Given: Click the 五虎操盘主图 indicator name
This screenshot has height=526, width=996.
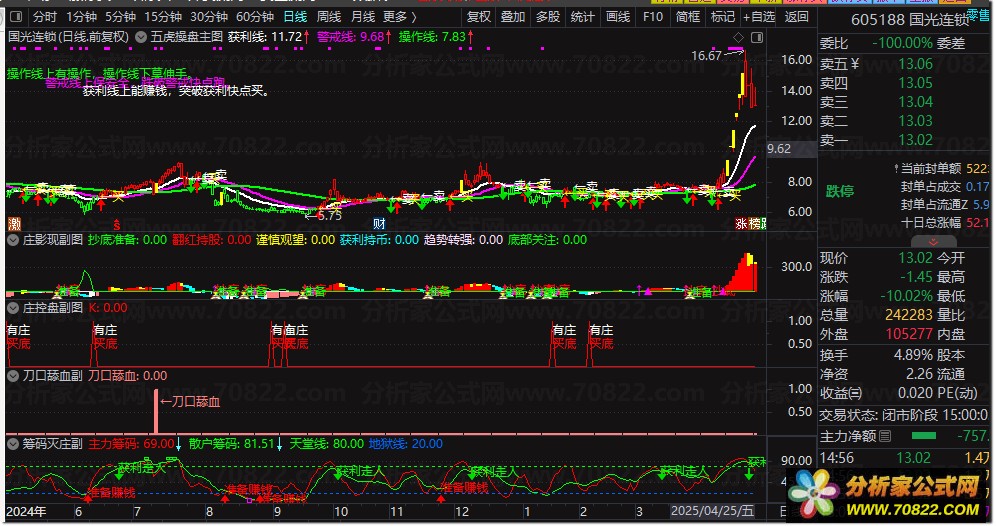Looking at the screenshot, I should coord(187,37).
